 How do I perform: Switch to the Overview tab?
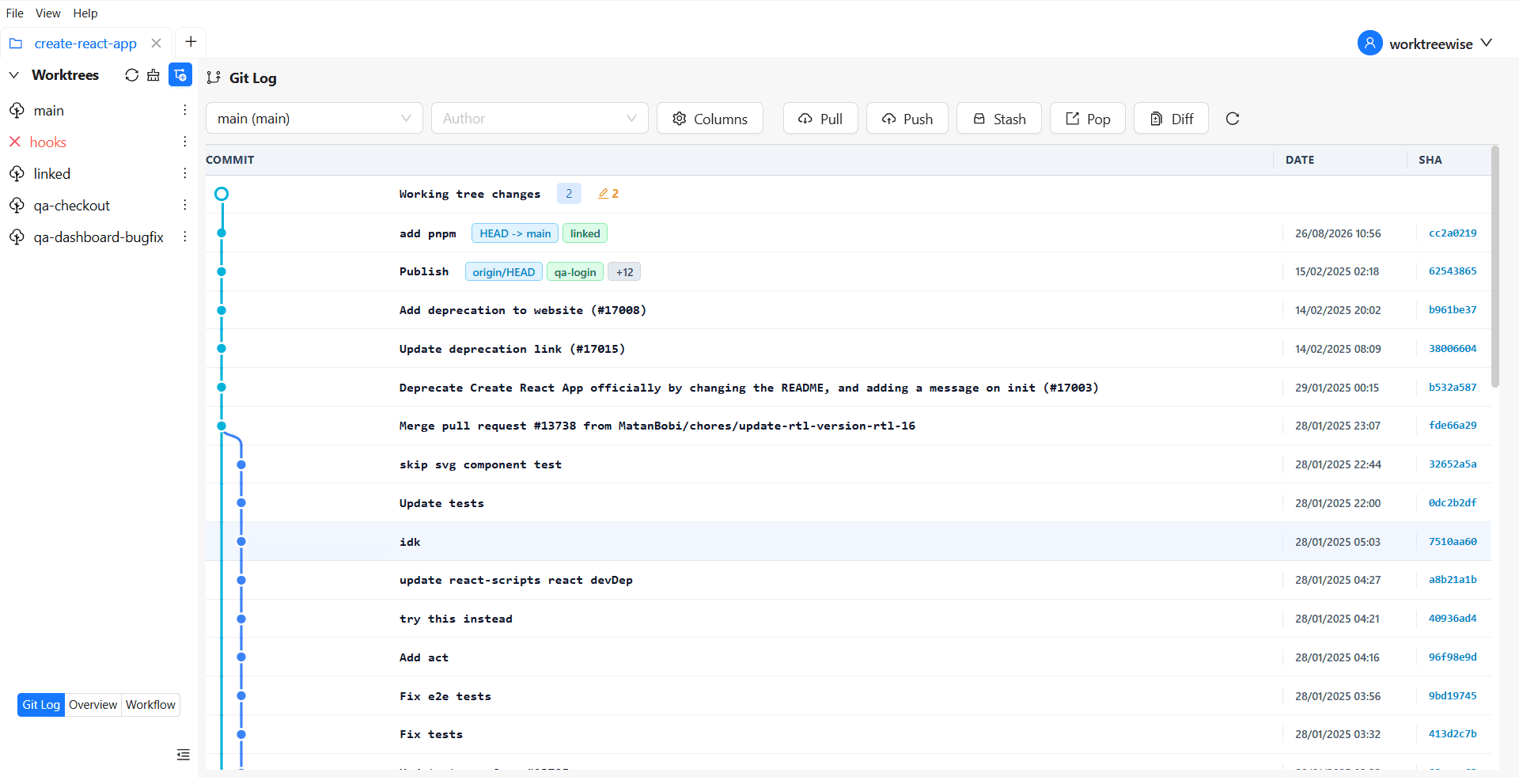point(93,705)
